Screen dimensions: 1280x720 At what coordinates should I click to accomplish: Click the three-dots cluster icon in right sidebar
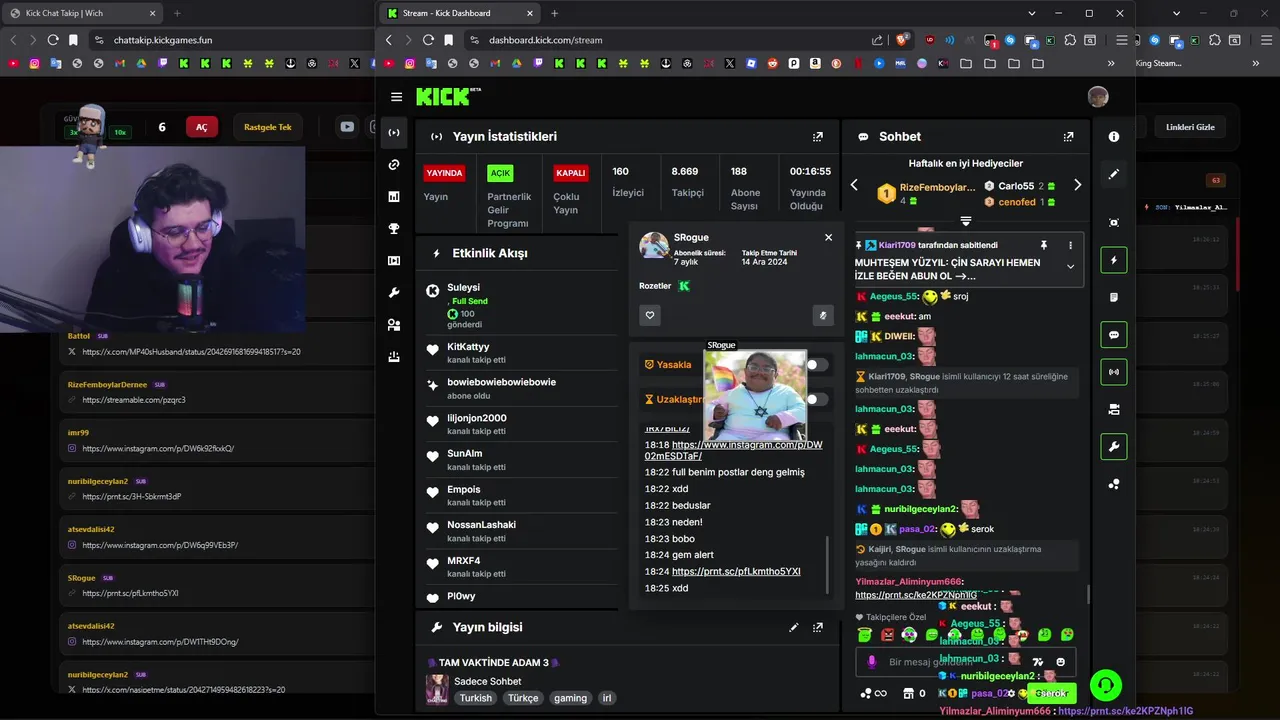1114,484
